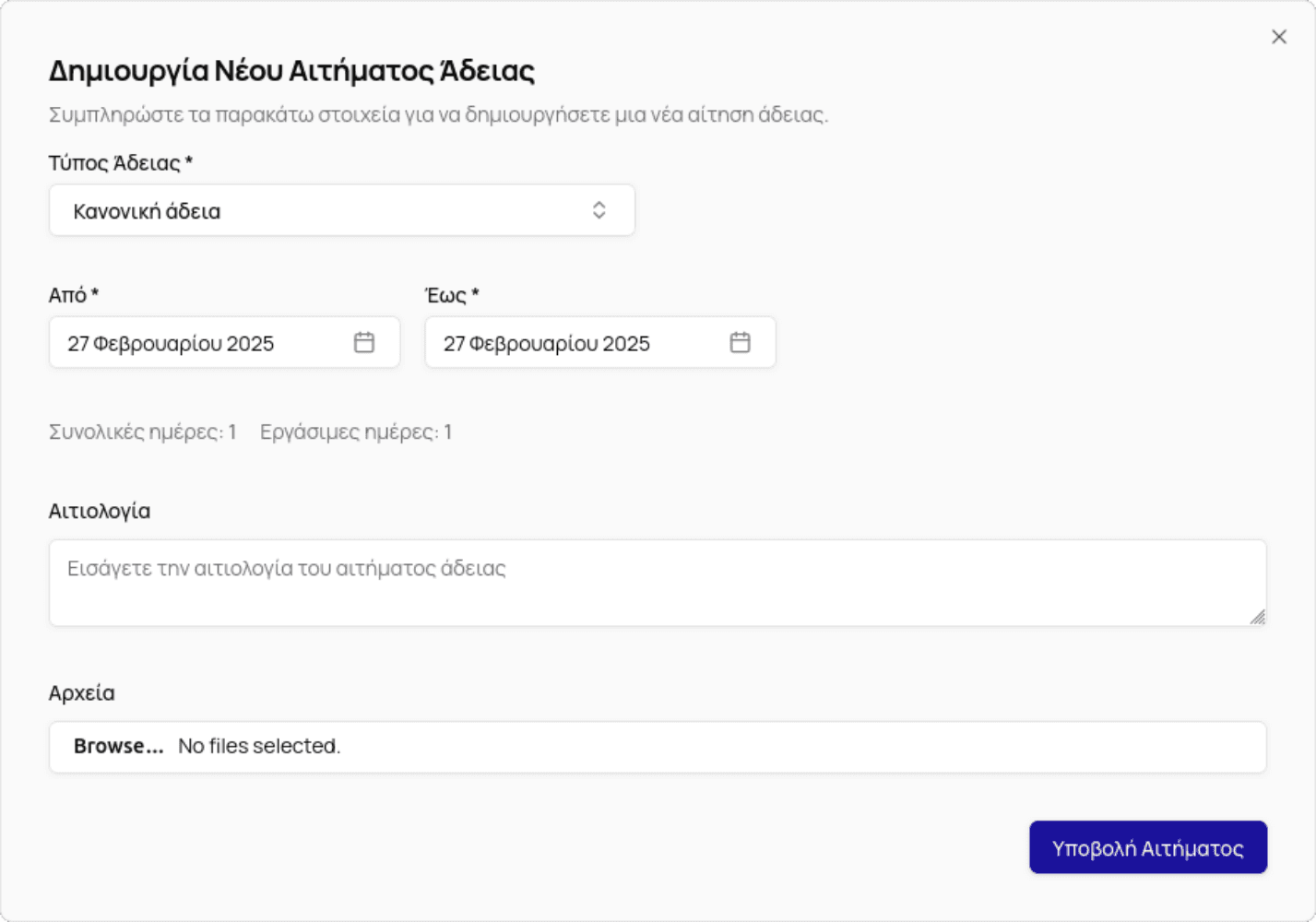Click the Αρχεία label
This screenshot has height=922, width=1316.
(82, 692)
